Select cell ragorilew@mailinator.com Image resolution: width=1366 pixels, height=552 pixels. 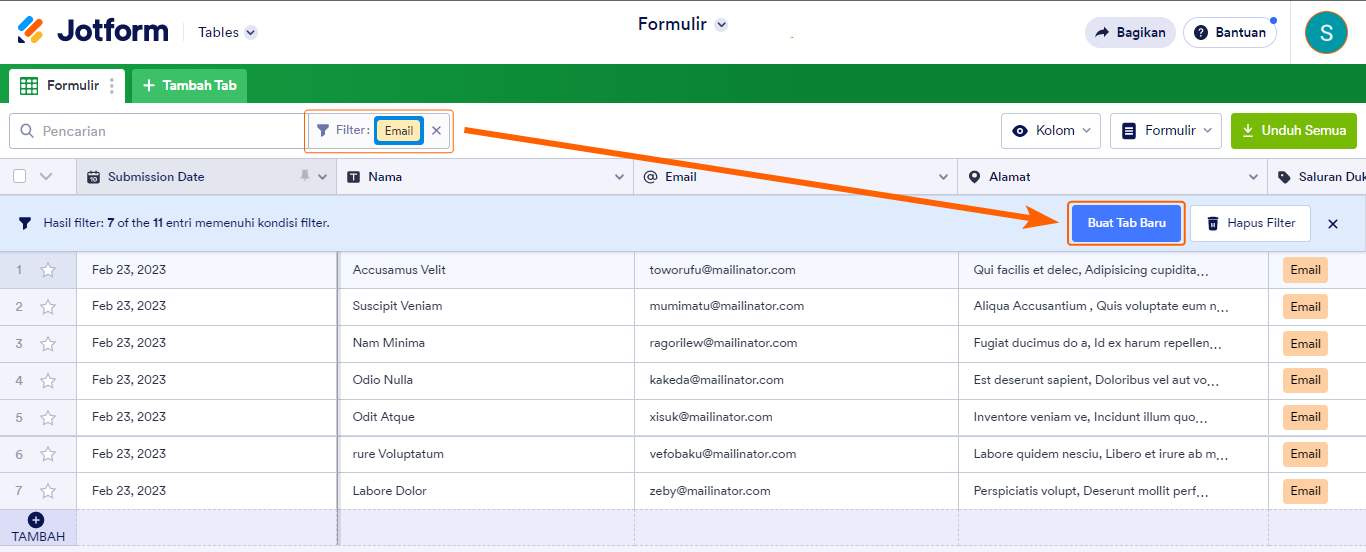(x=796, y=343)
